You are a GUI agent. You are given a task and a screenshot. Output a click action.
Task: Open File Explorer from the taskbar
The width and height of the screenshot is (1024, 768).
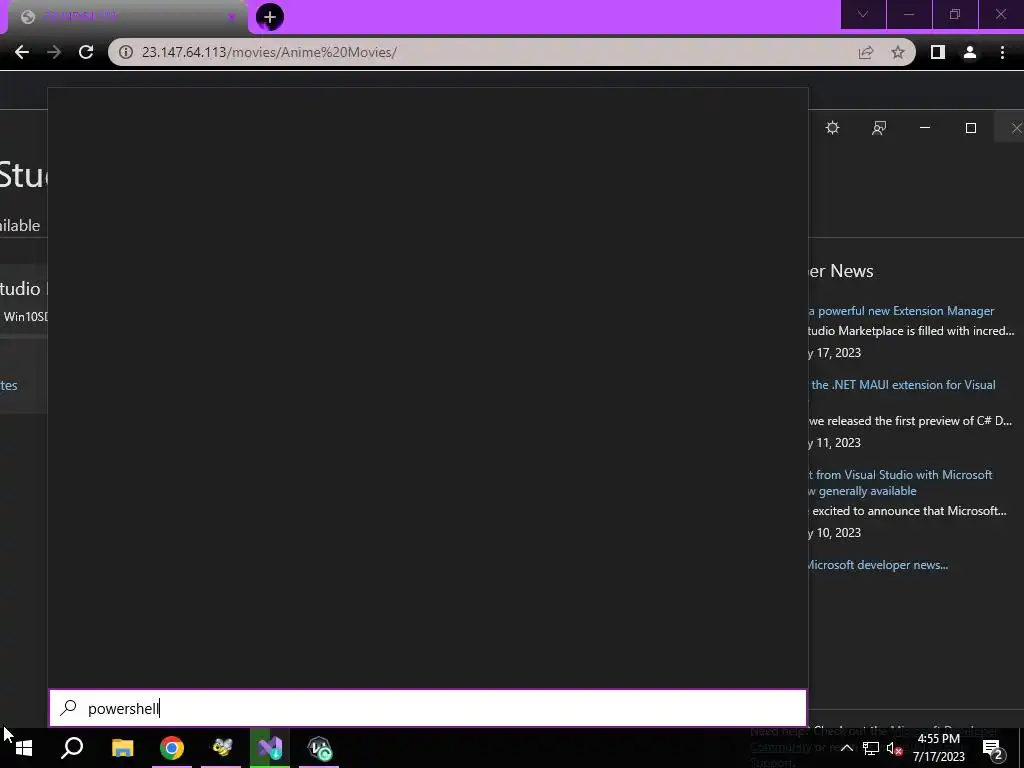(122, 748)
